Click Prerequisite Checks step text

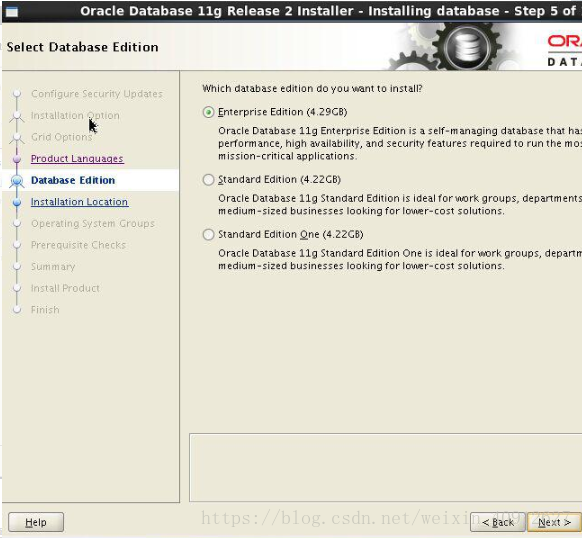click(78, 245)
